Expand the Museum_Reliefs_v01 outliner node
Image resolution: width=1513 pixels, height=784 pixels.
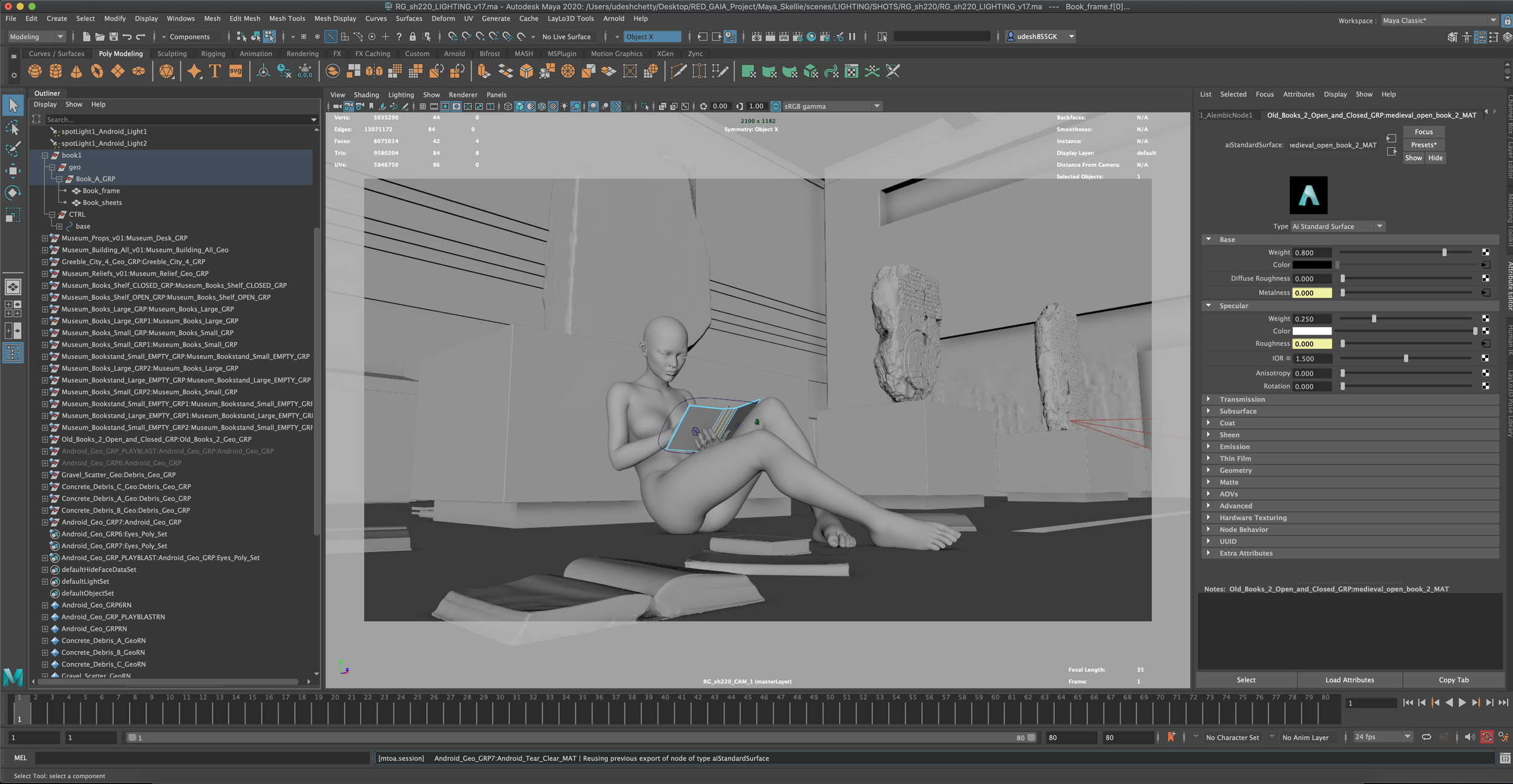point(45,273)
